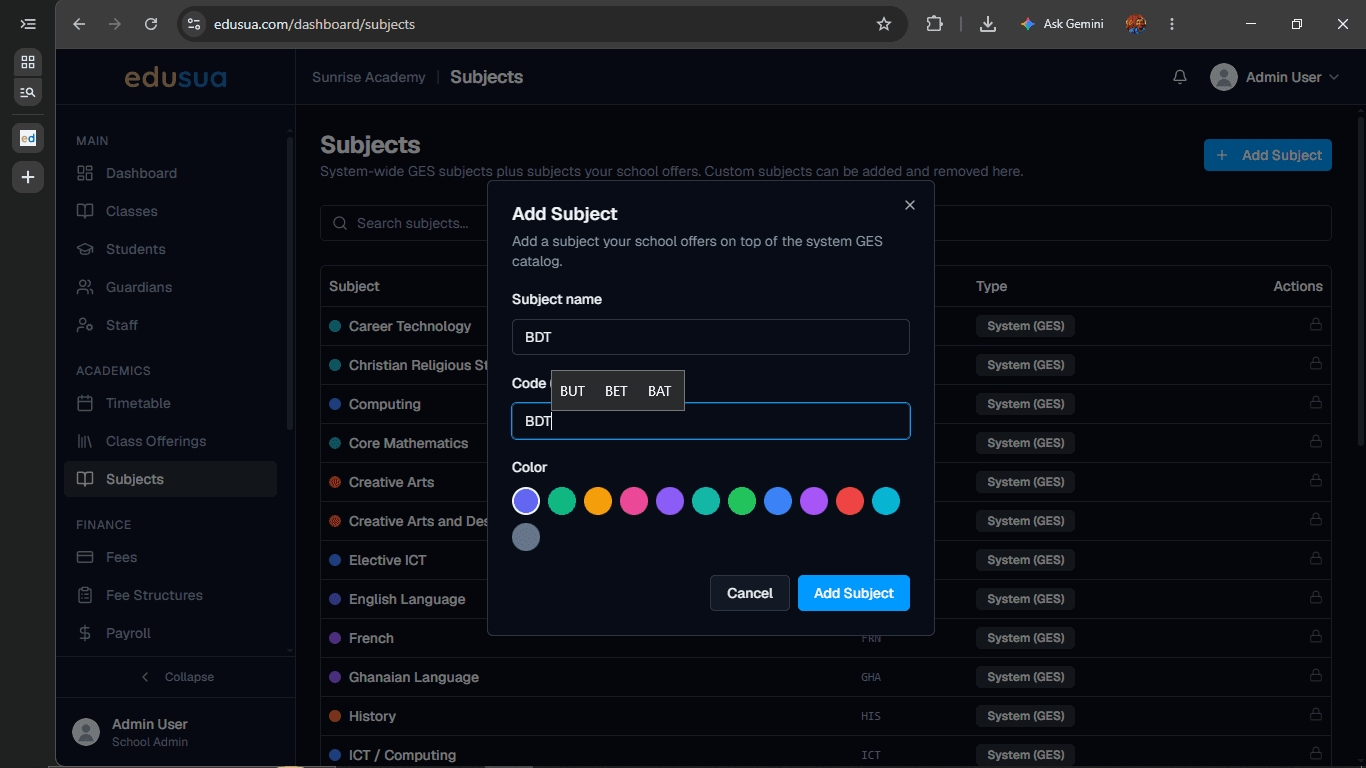Viewport: 1366px width, 768px height.
Task: Choose the BUT spelling suggestion
Action: point(572,391)
